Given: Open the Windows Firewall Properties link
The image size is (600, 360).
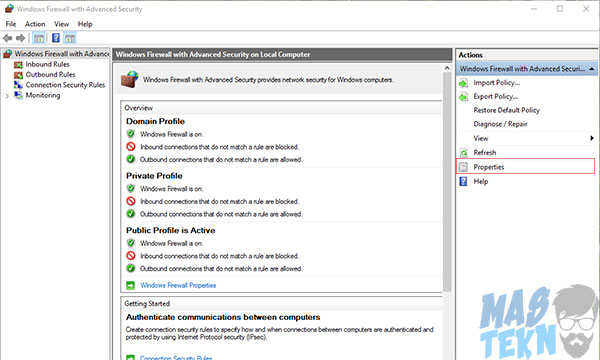Looking at the screenshot, I should coord(178,285).
